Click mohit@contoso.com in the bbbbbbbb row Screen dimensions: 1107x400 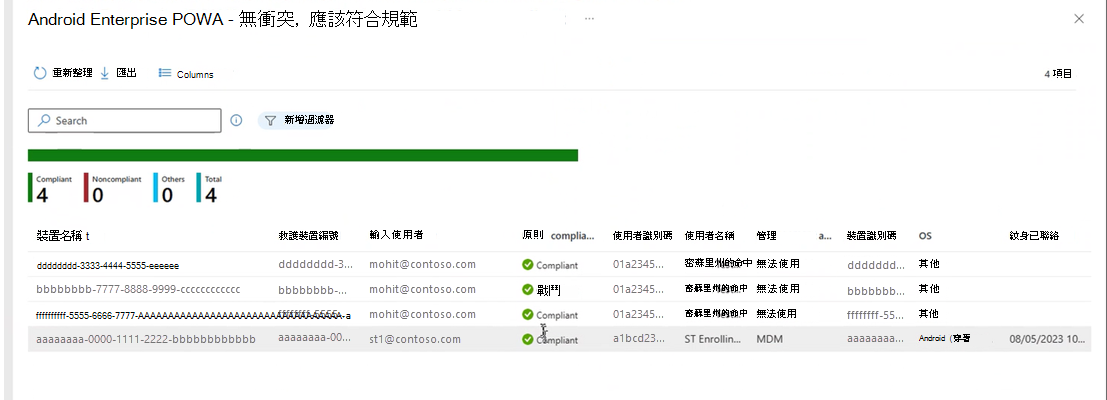pos(422,289)
